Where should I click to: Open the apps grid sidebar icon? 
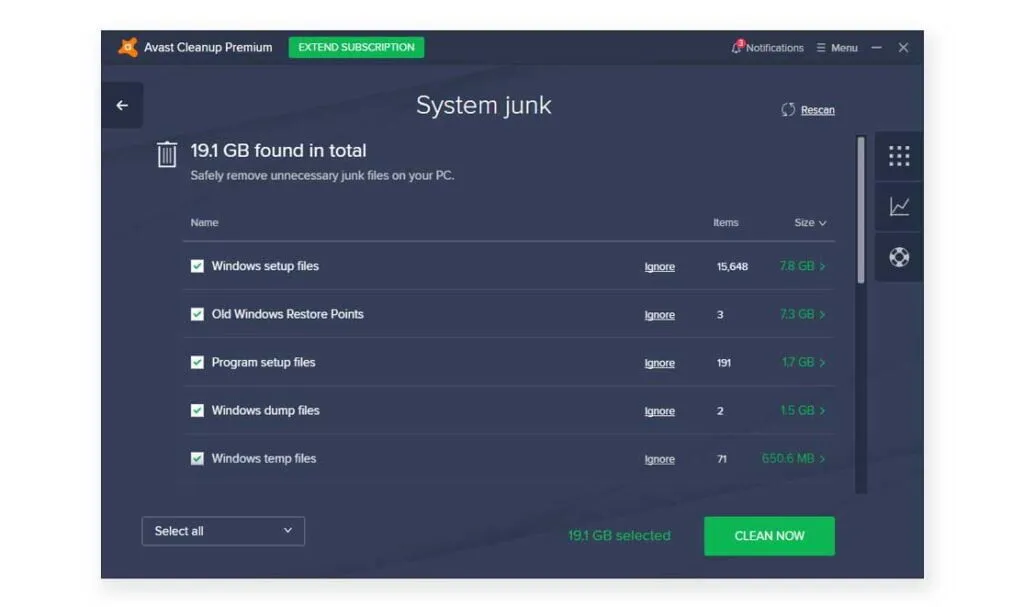pyautogui.click(x=899, y=156)
